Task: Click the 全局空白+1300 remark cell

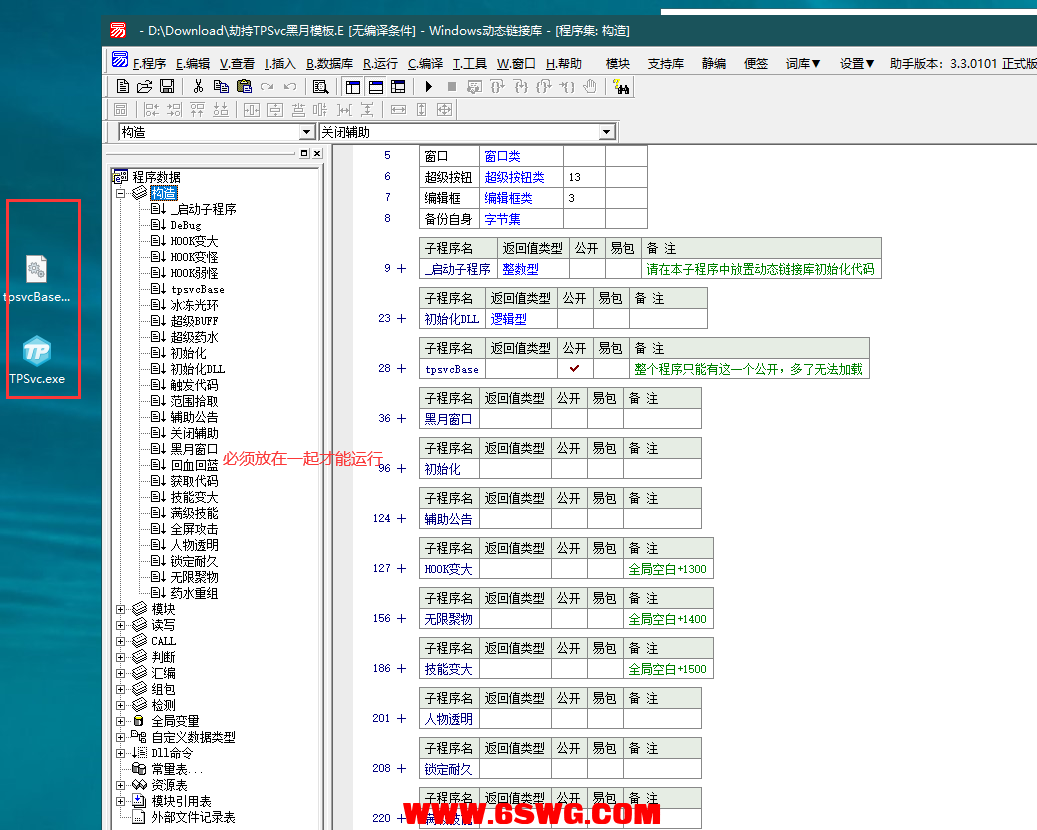Action: [668, 569]
